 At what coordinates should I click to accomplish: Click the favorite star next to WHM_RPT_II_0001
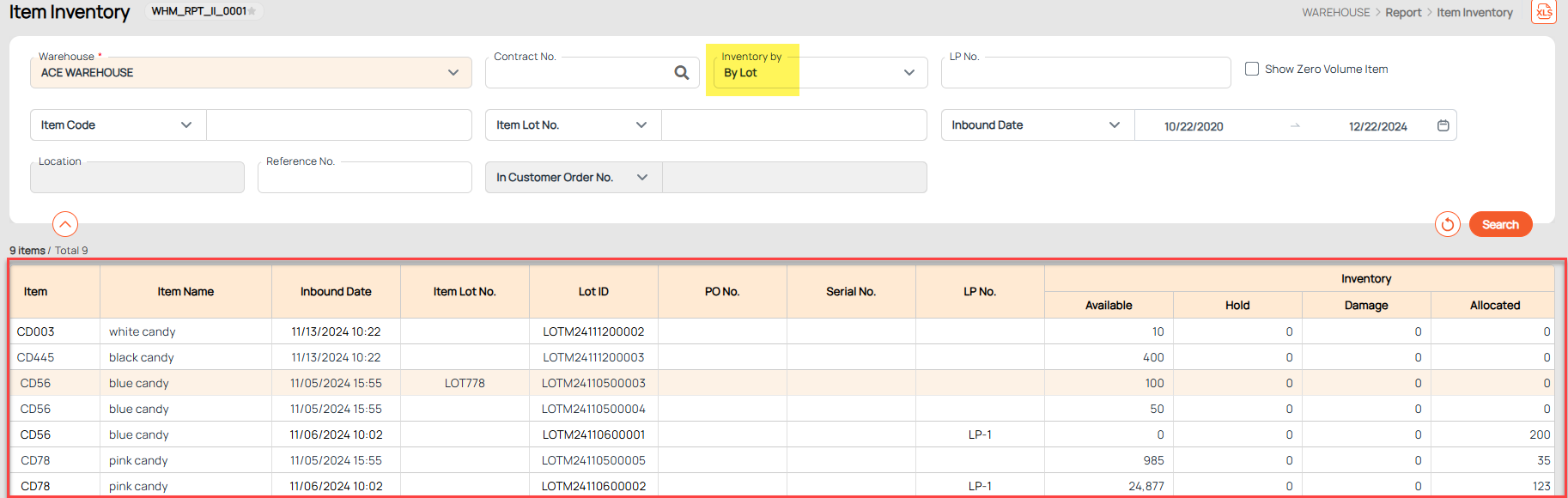(252, 11)
